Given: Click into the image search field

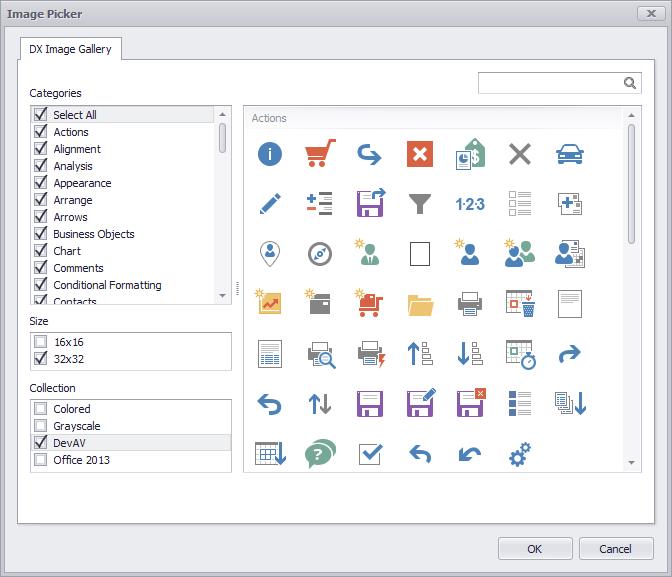Looking at the screenshot, I should (x=549, y=83).
